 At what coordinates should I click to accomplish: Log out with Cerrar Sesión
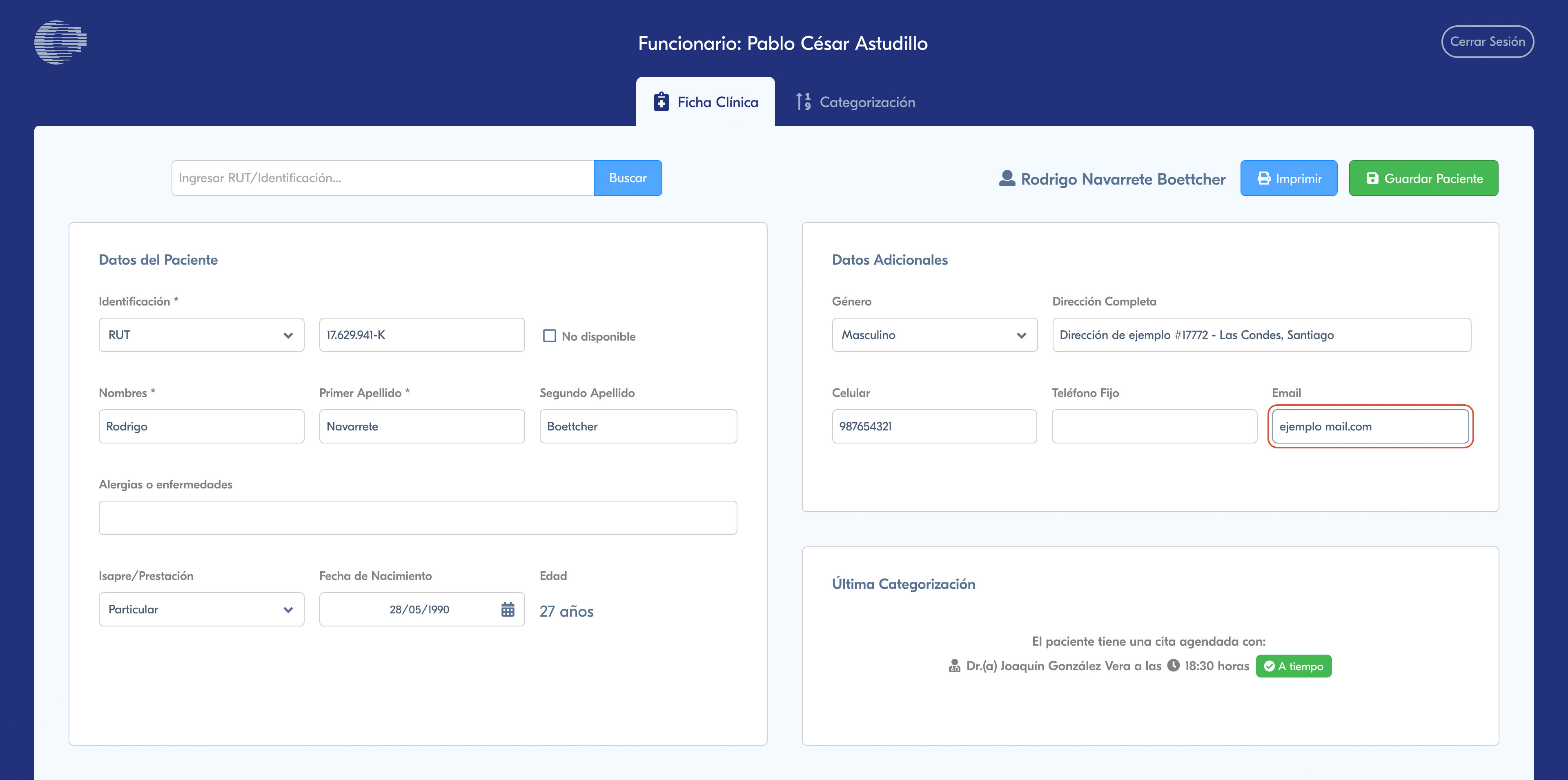point(1487,41)
